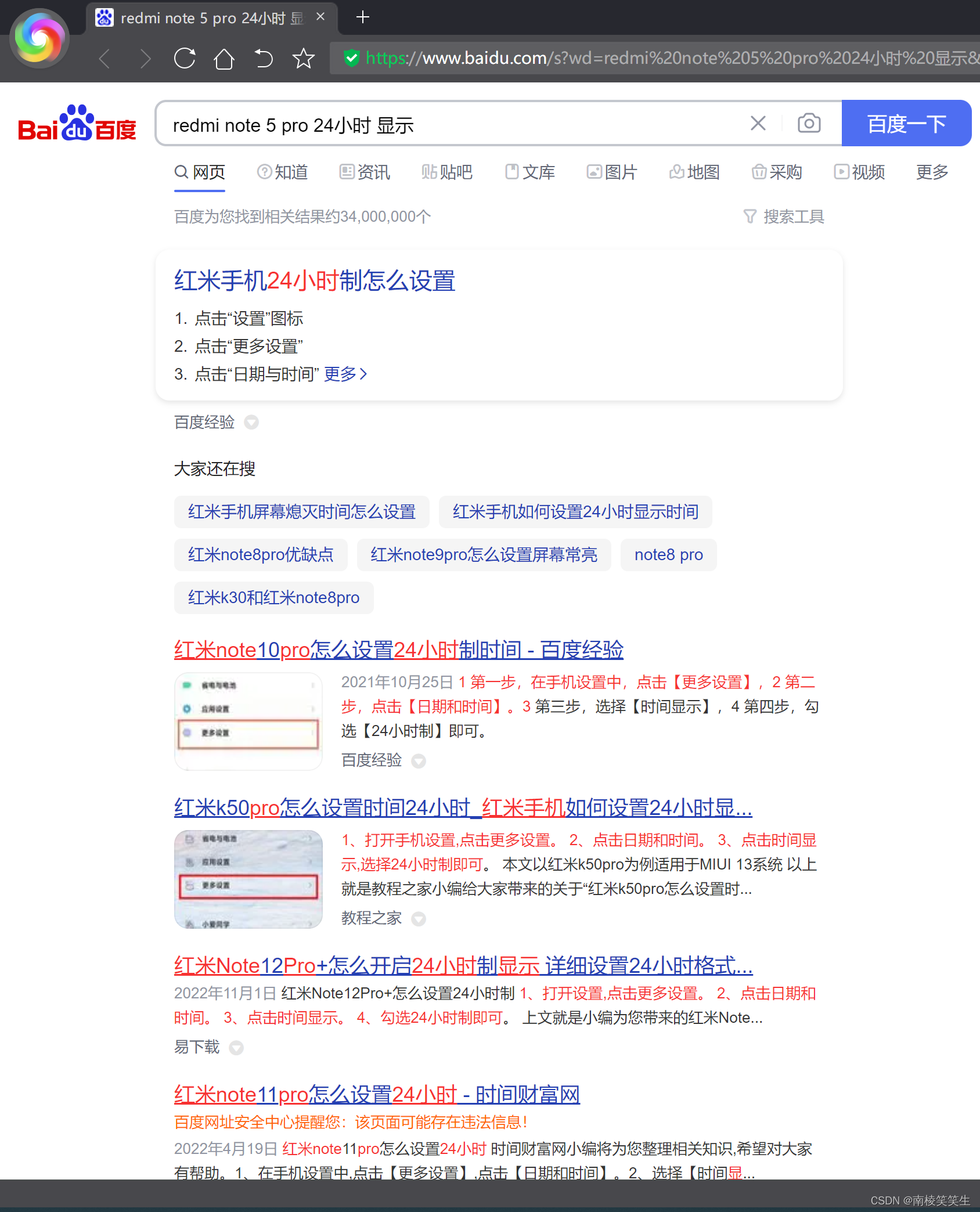Clear the search box text
This screenshot has width=980, height=1212.
click(758, 123)
